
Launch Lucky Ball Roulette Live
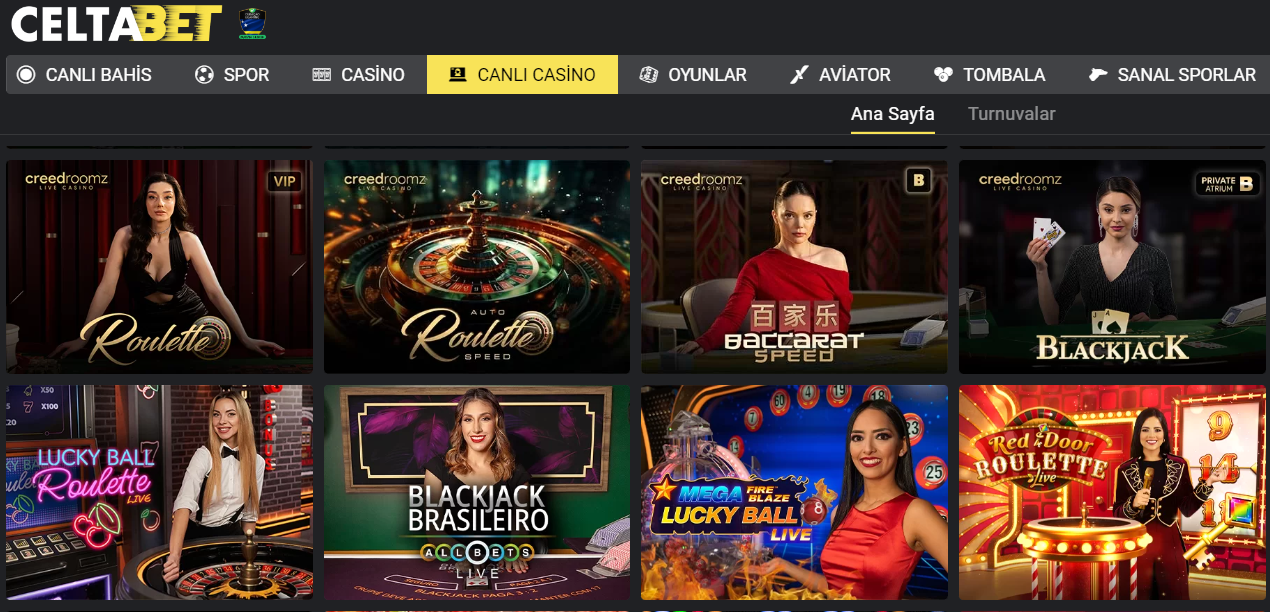160,492
